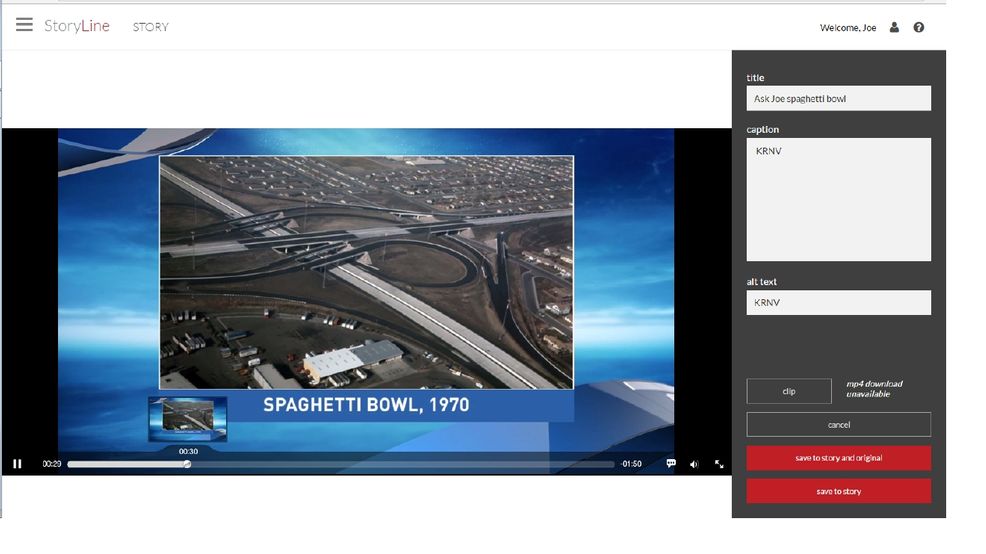Click the alt text input field
986x554 pixels.
tap(838, 302)
